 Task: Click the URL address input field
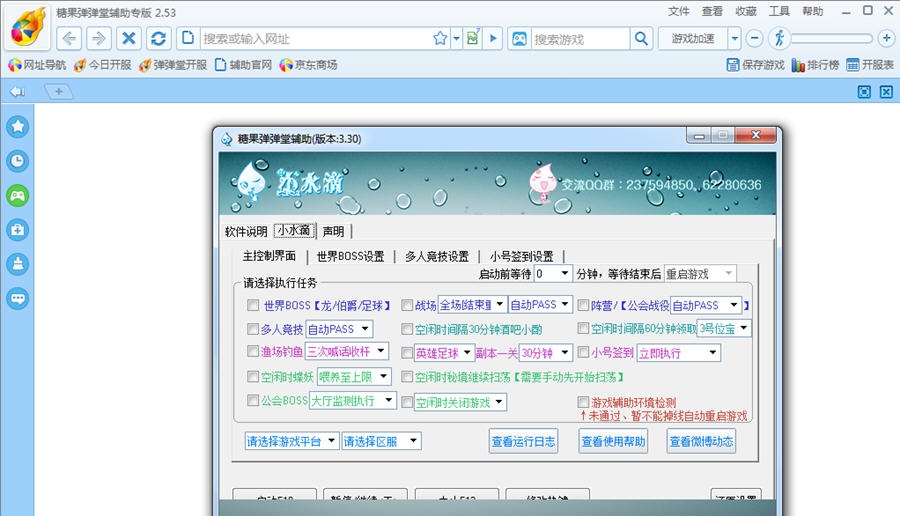point(315,38)
